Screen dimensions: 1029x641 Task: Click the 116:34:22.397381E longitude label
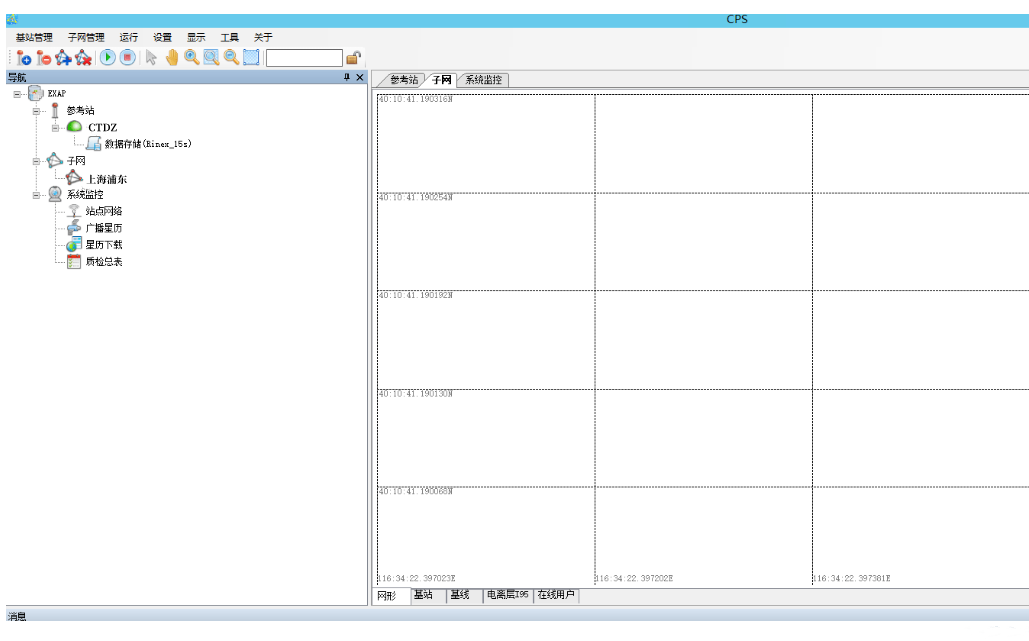(x=852, y=579)
